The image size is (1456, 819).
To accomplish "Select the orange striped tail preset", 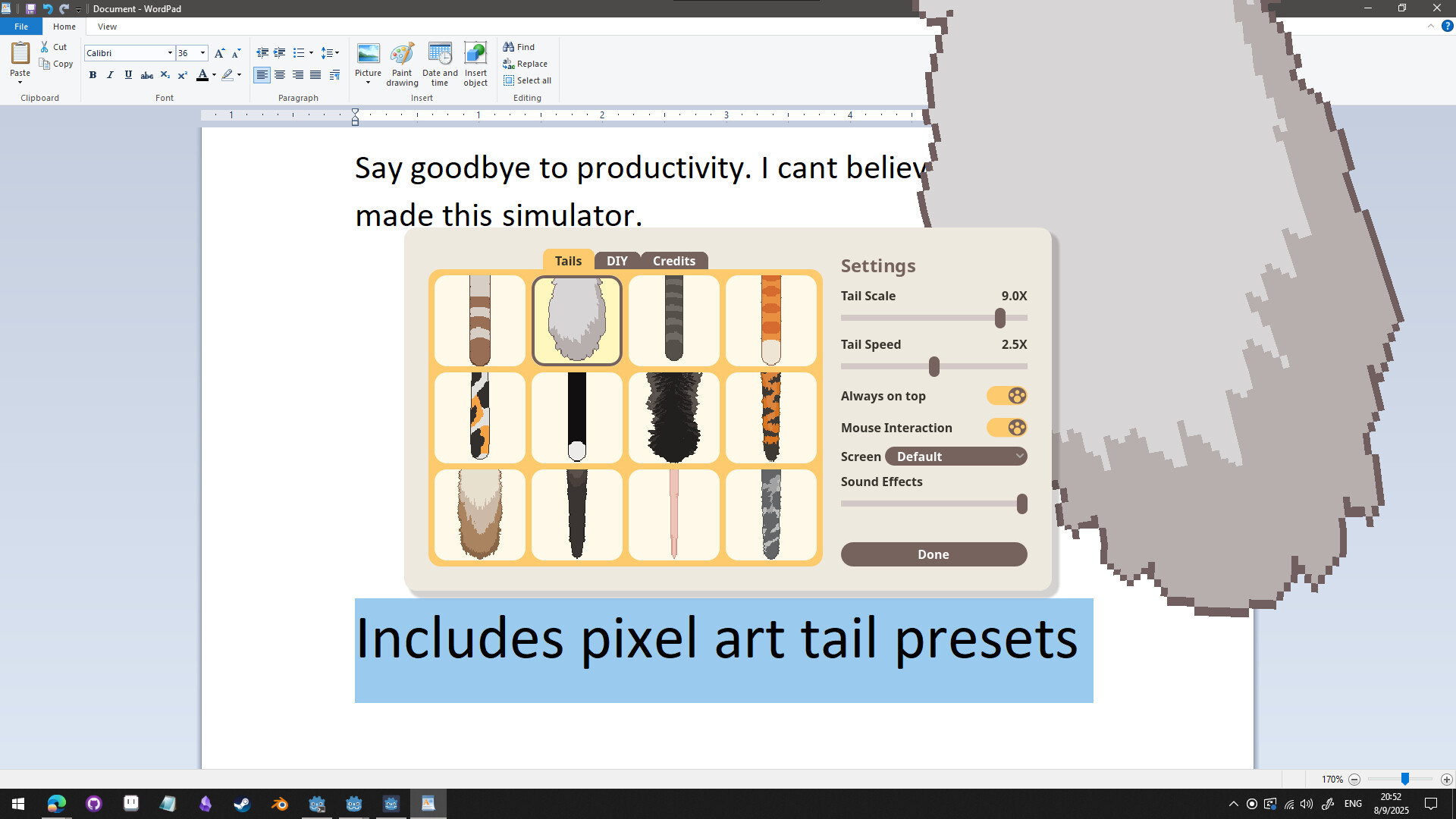I will click(x=771, y=320).
